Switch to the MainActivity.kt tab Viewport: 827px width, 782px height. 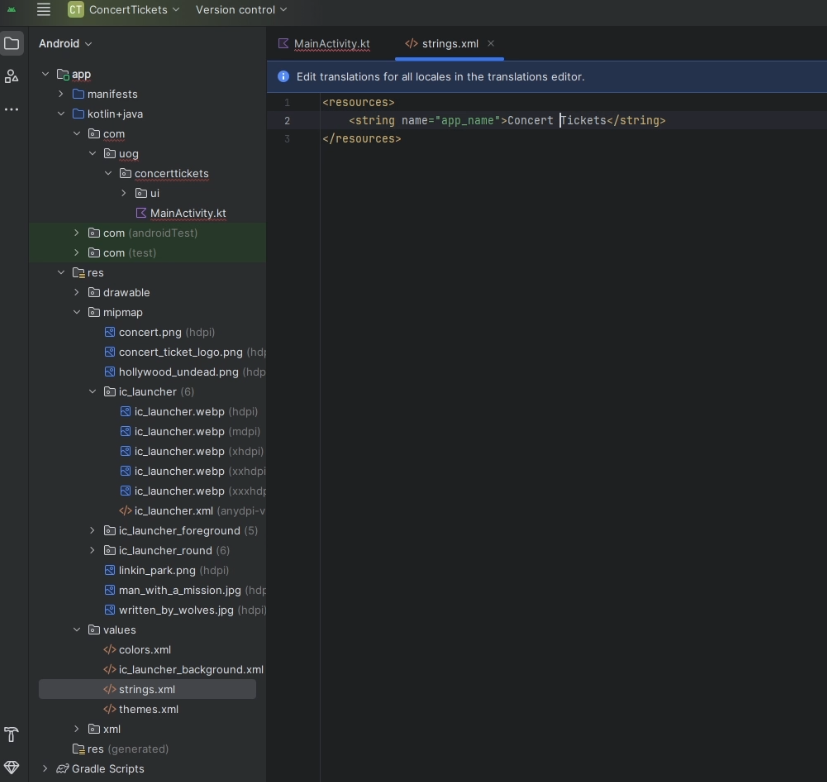[x=324, y=43]
